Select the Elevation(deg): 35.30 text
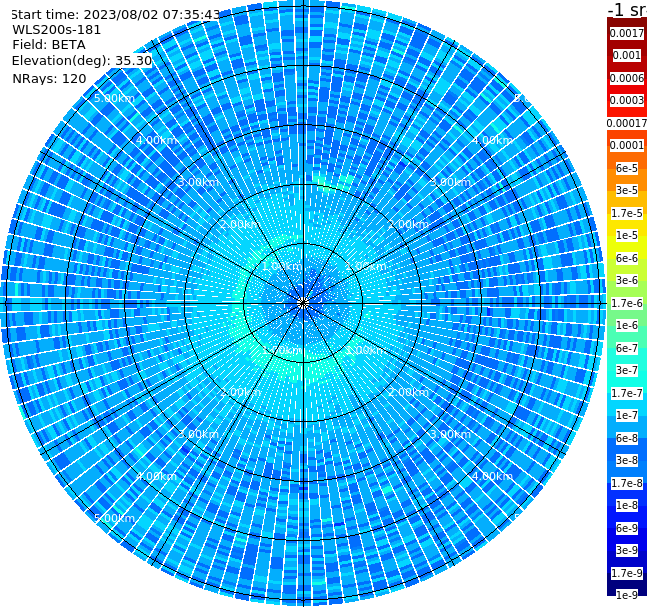 click(x=82, y=61)
